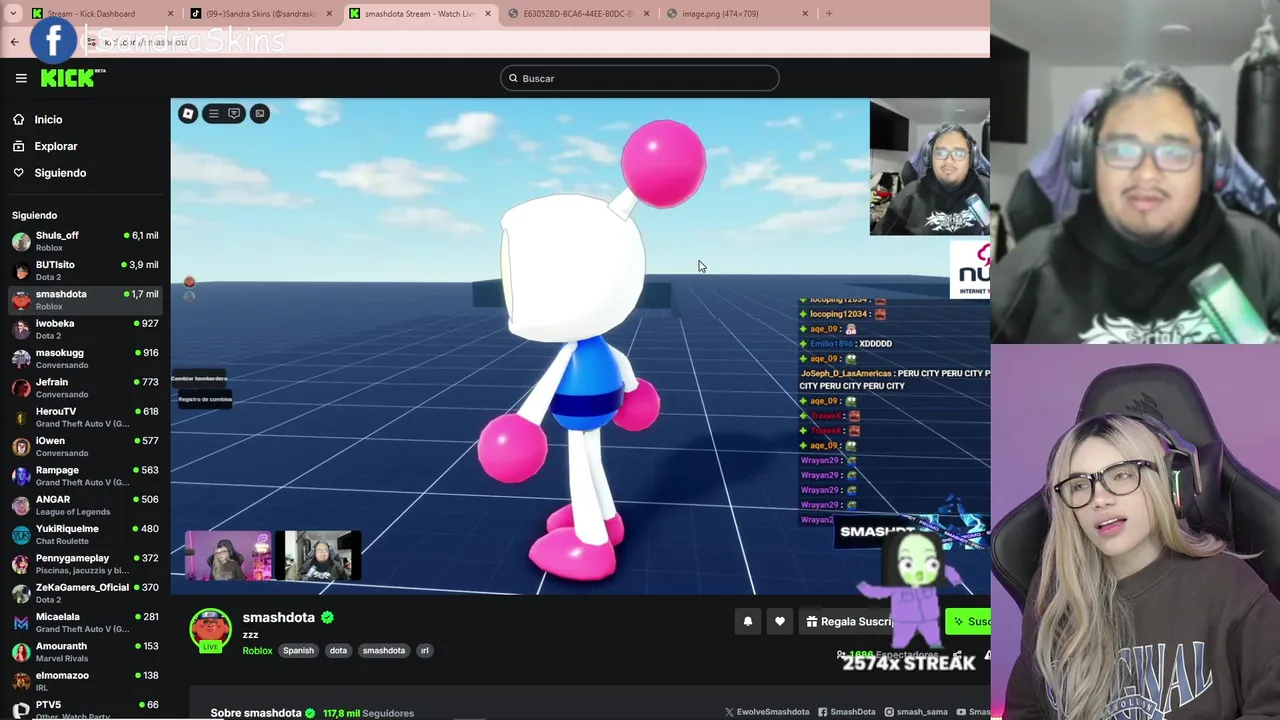1280x720 pixels.
Task: Click the Amouranth avatar icon
Action: [x=21, y=652]
